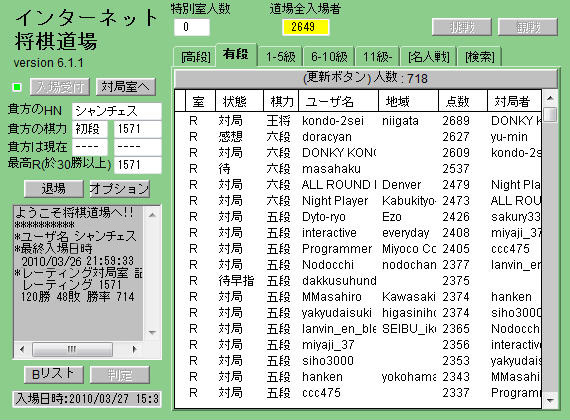Viewport: 570px width, 420px height.
Task: Go to the game room via 対局室へ
Action: 126,87
